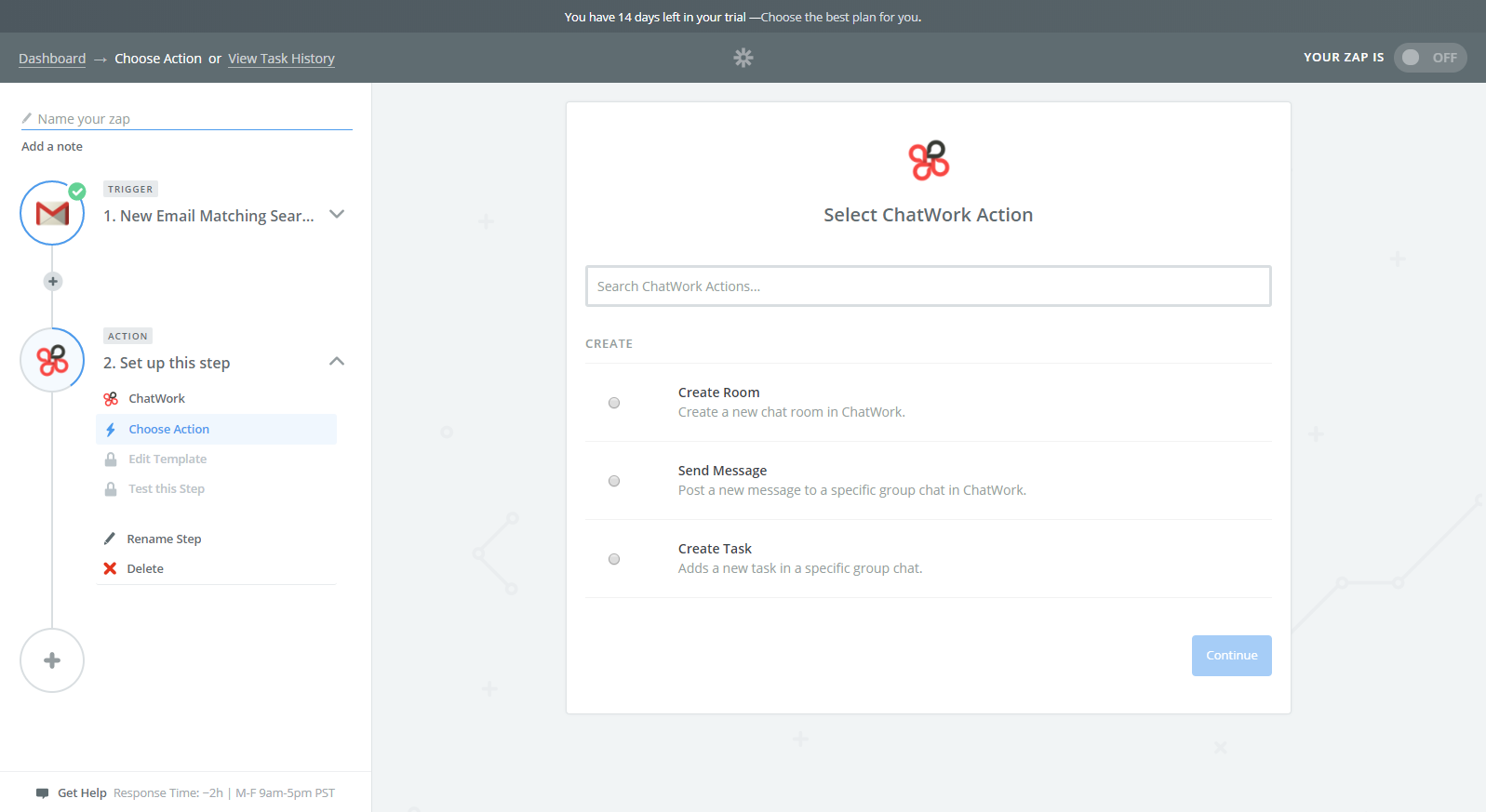The image size is (1486, 812).
Task: Click the Get Help chat bubble icon
Action: point(42,793)
